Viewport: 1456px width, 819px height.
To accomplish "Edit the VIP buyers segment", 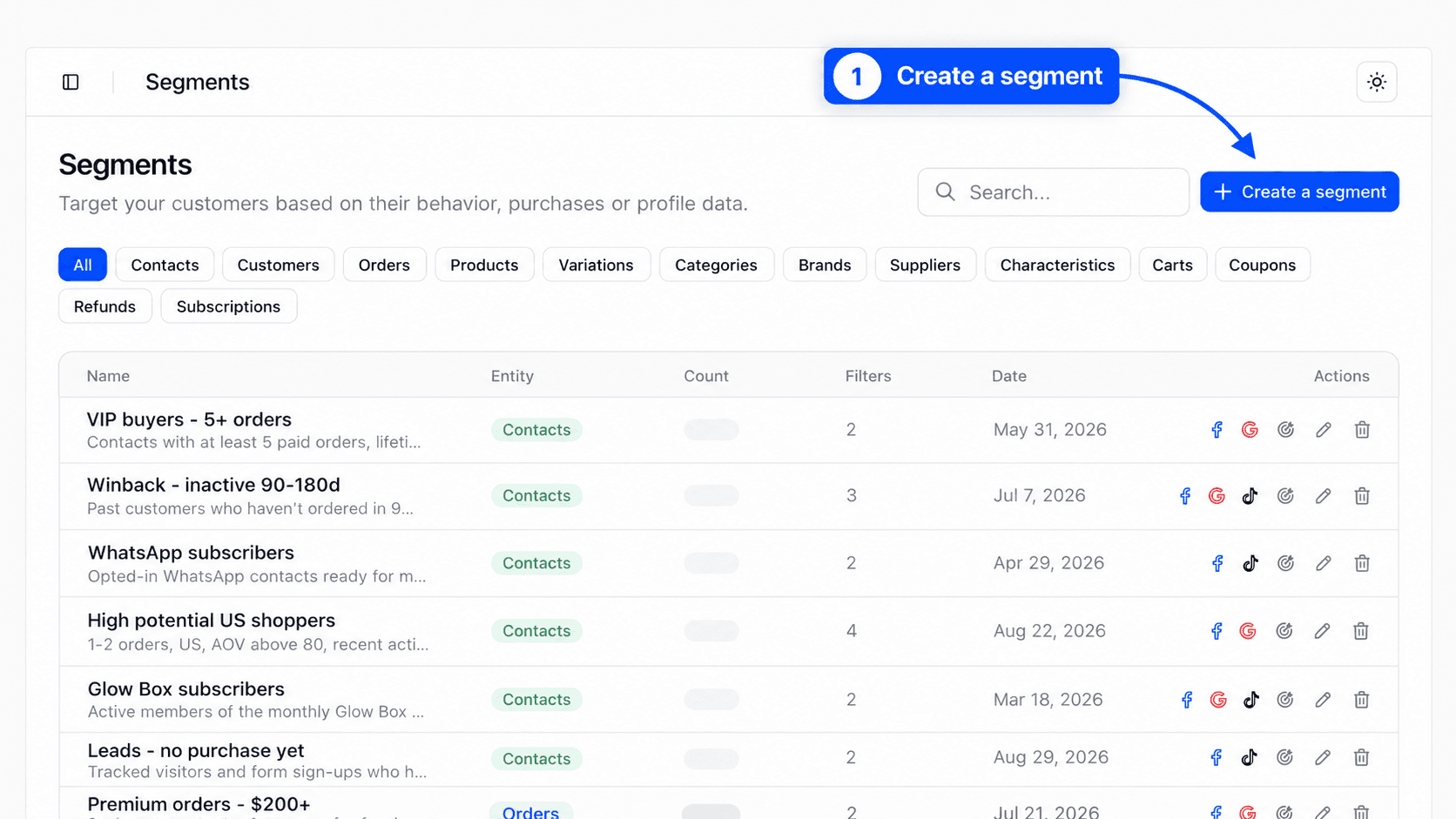I will [1324, 430].
